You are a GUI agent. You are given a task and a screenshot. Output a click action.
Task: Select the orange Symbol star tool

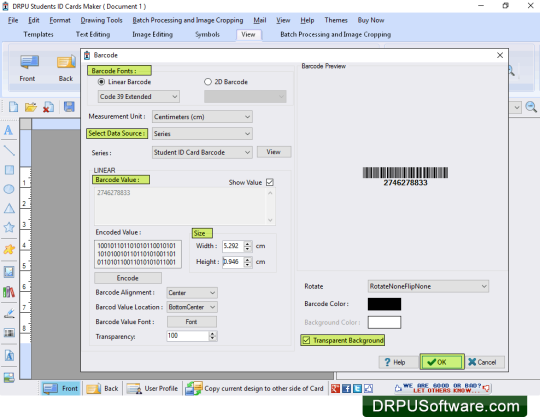pyautogui.click(x=9, y=249)
